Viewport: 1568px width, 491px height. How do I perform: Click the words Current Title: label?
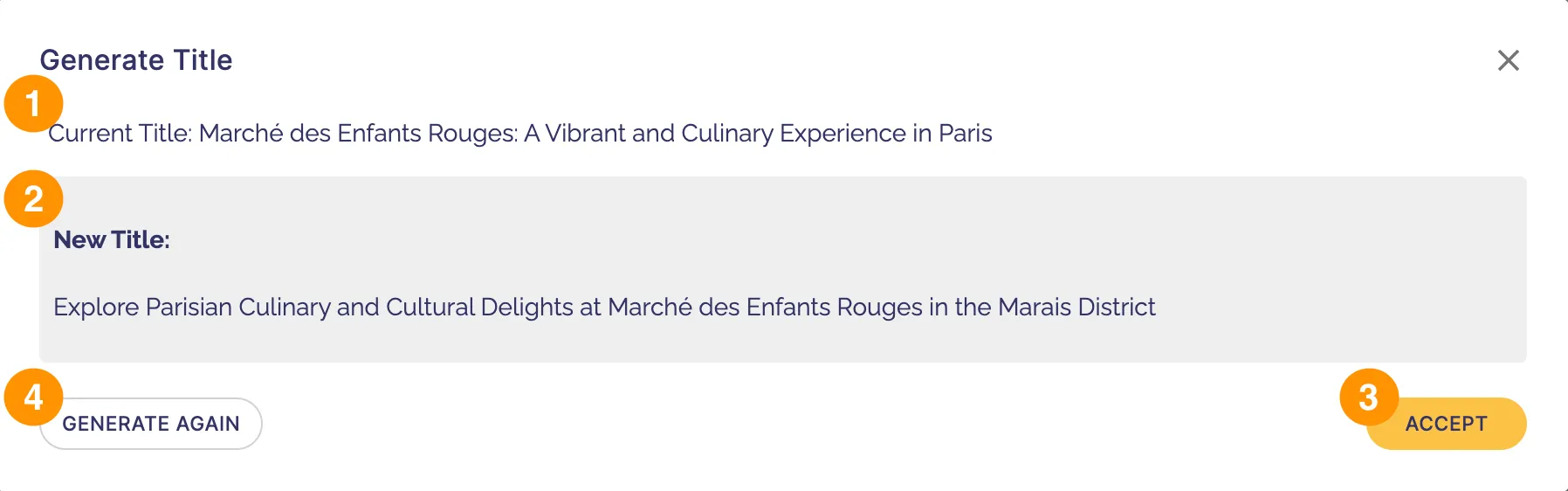pos(120,134)
